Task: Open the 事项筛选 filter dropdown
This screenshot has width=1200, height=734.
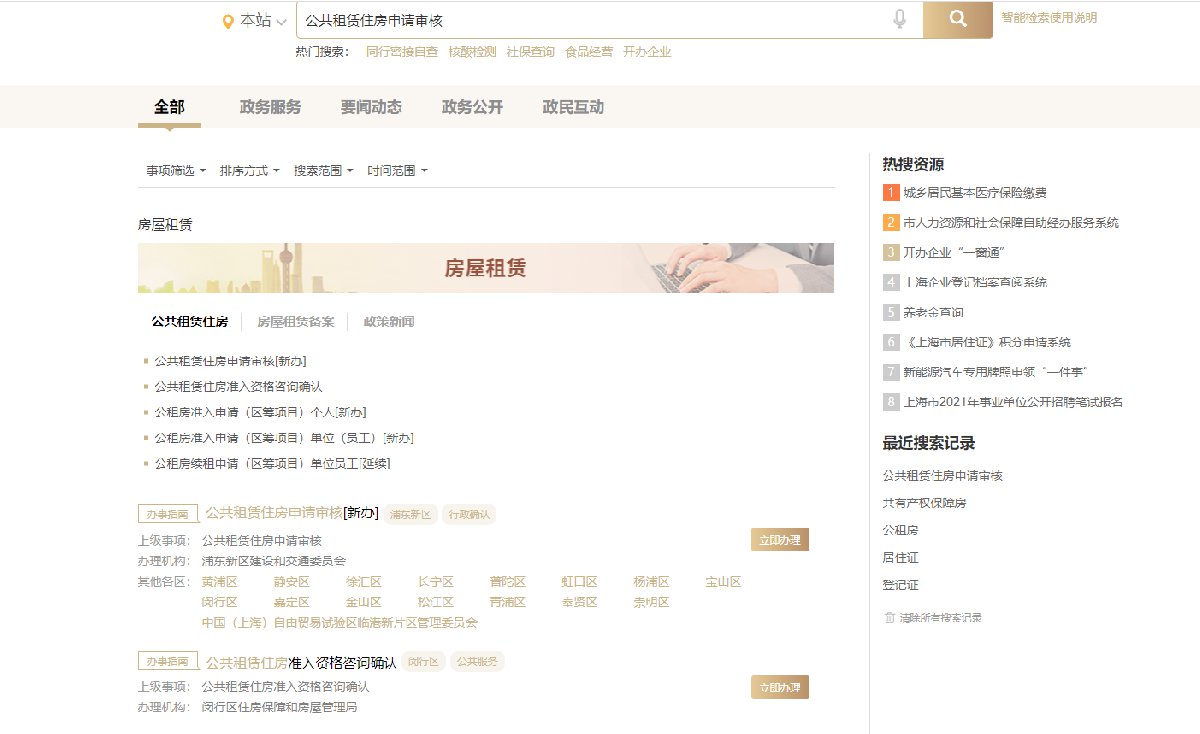Action: 175,171
